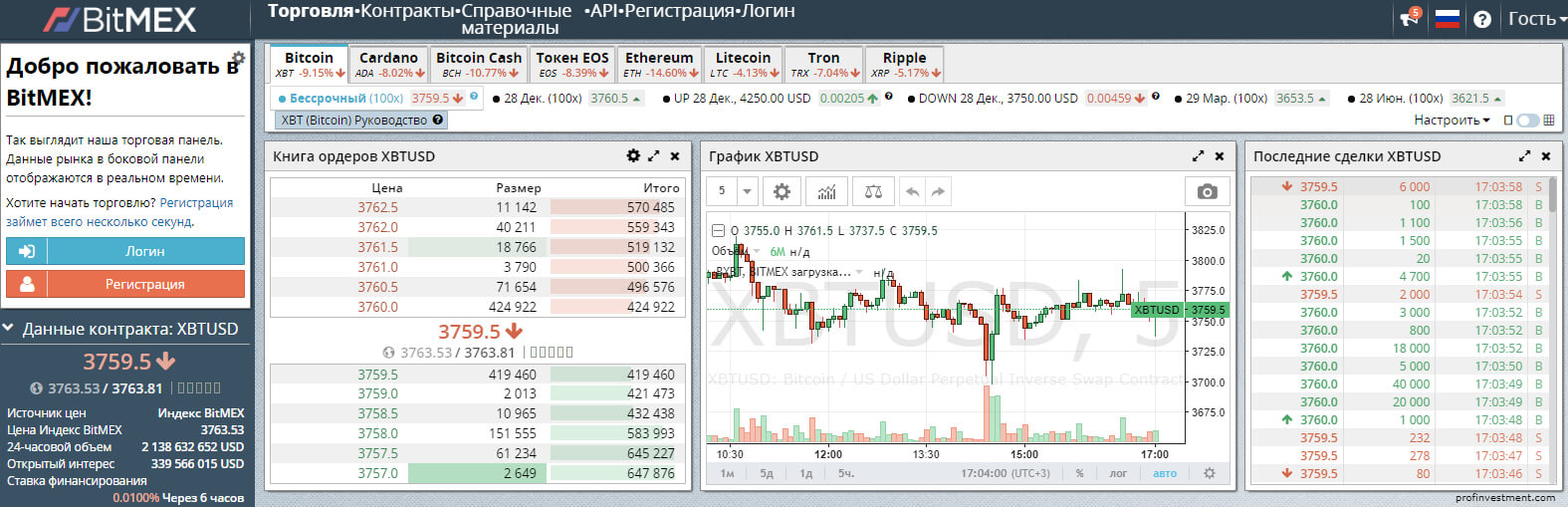Open References (Справочные материалы) menu
This screenshot has height=507, width=1568.
[x=516, y=19]
